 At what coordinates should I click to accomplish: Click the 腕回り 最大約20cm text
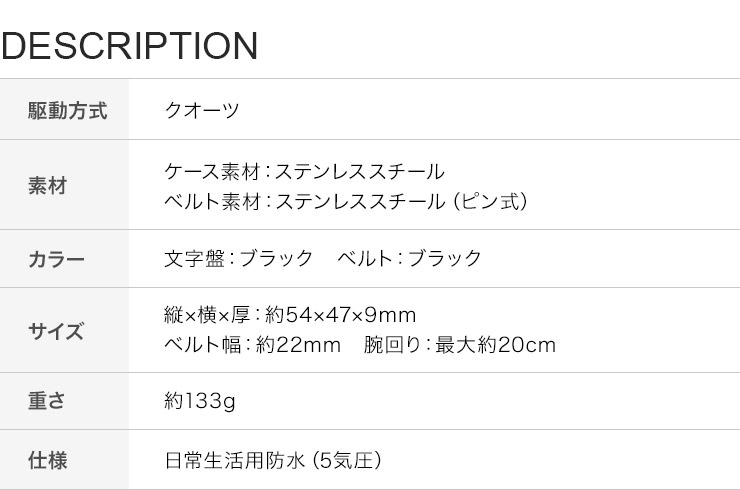pyautogui.click(x=460, y=345)
